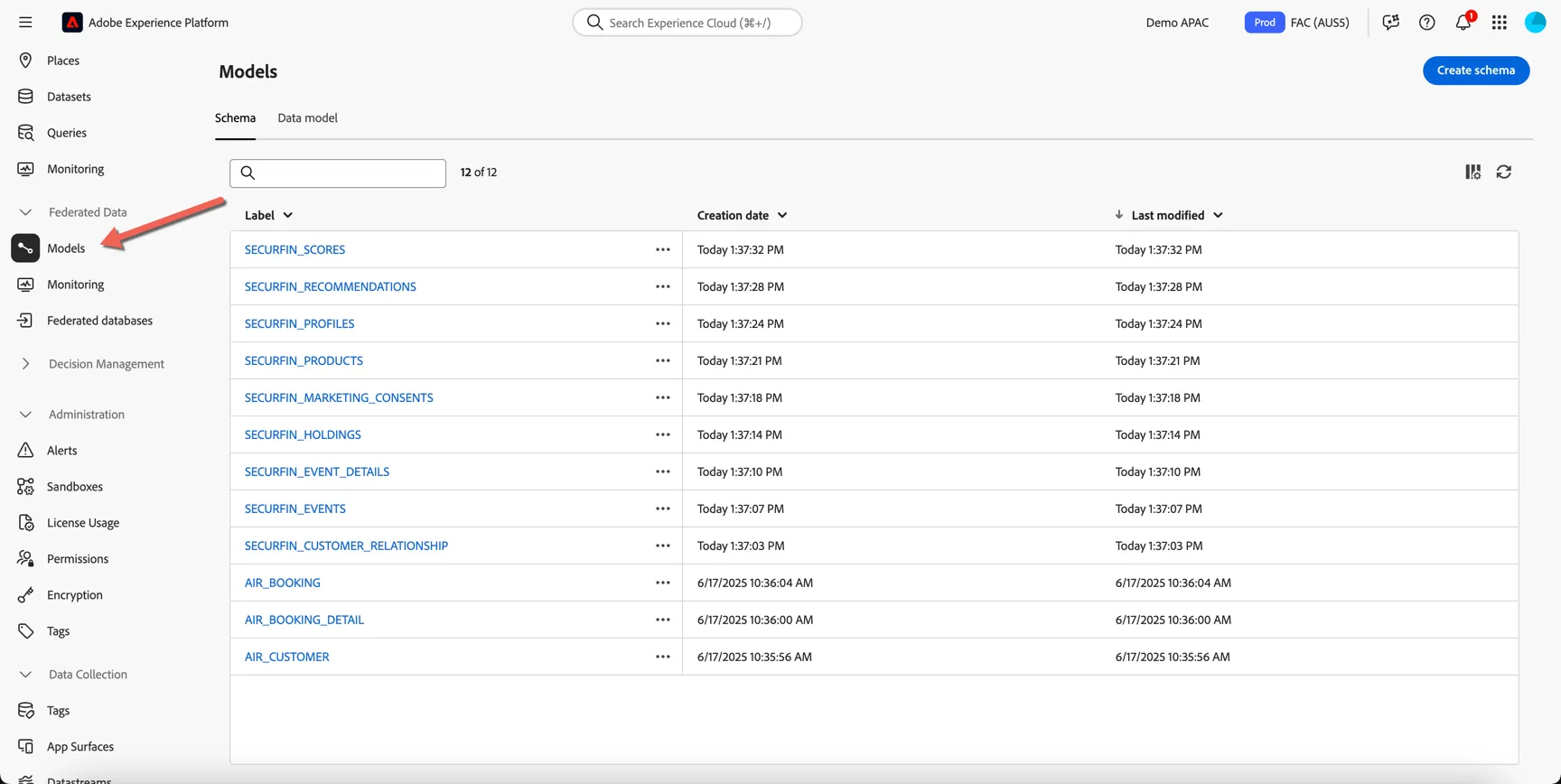The image size is (1561, 784).
Task: Open the app switcher grid
Action: pos(1500,23)
